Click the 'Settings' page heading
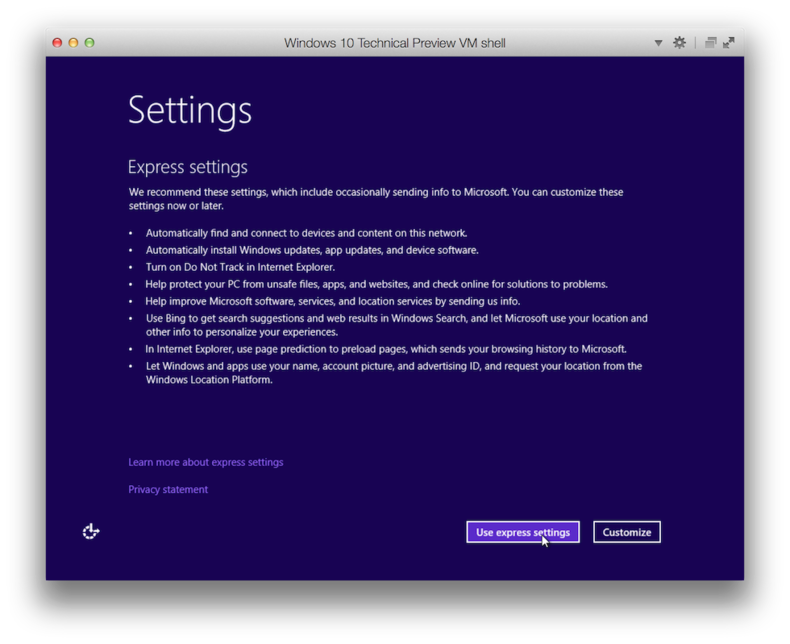790x644 pixels. [189, 111]
